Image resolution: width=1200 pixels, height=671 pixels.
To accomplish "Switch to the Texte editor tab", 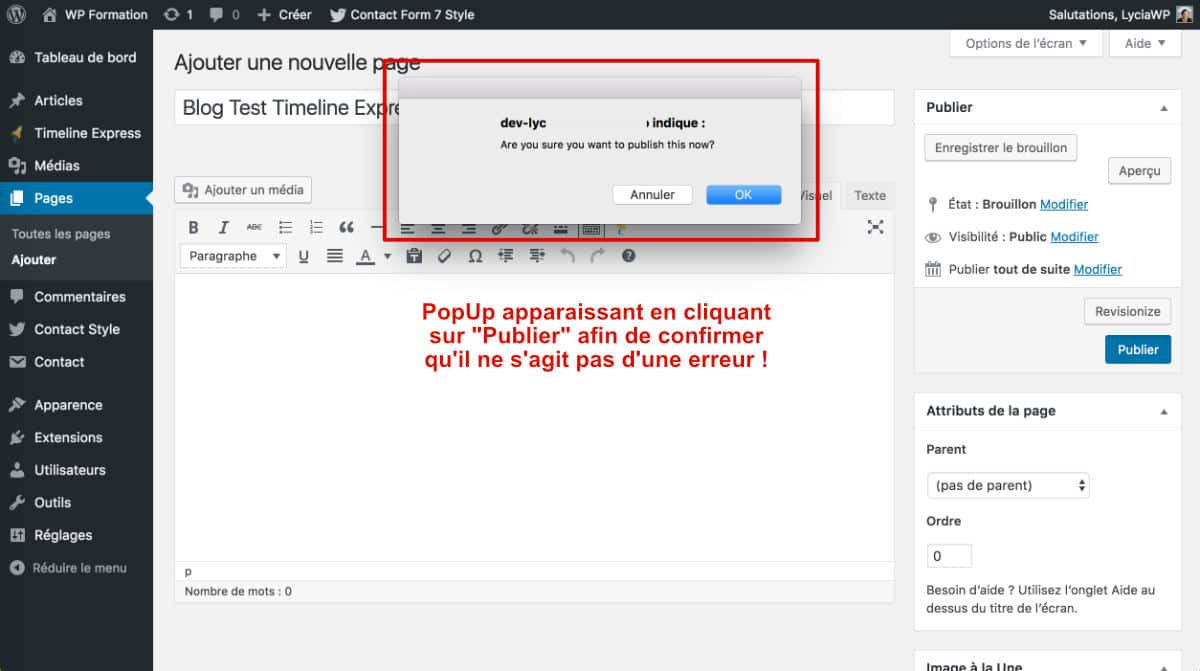I will 869,195.
